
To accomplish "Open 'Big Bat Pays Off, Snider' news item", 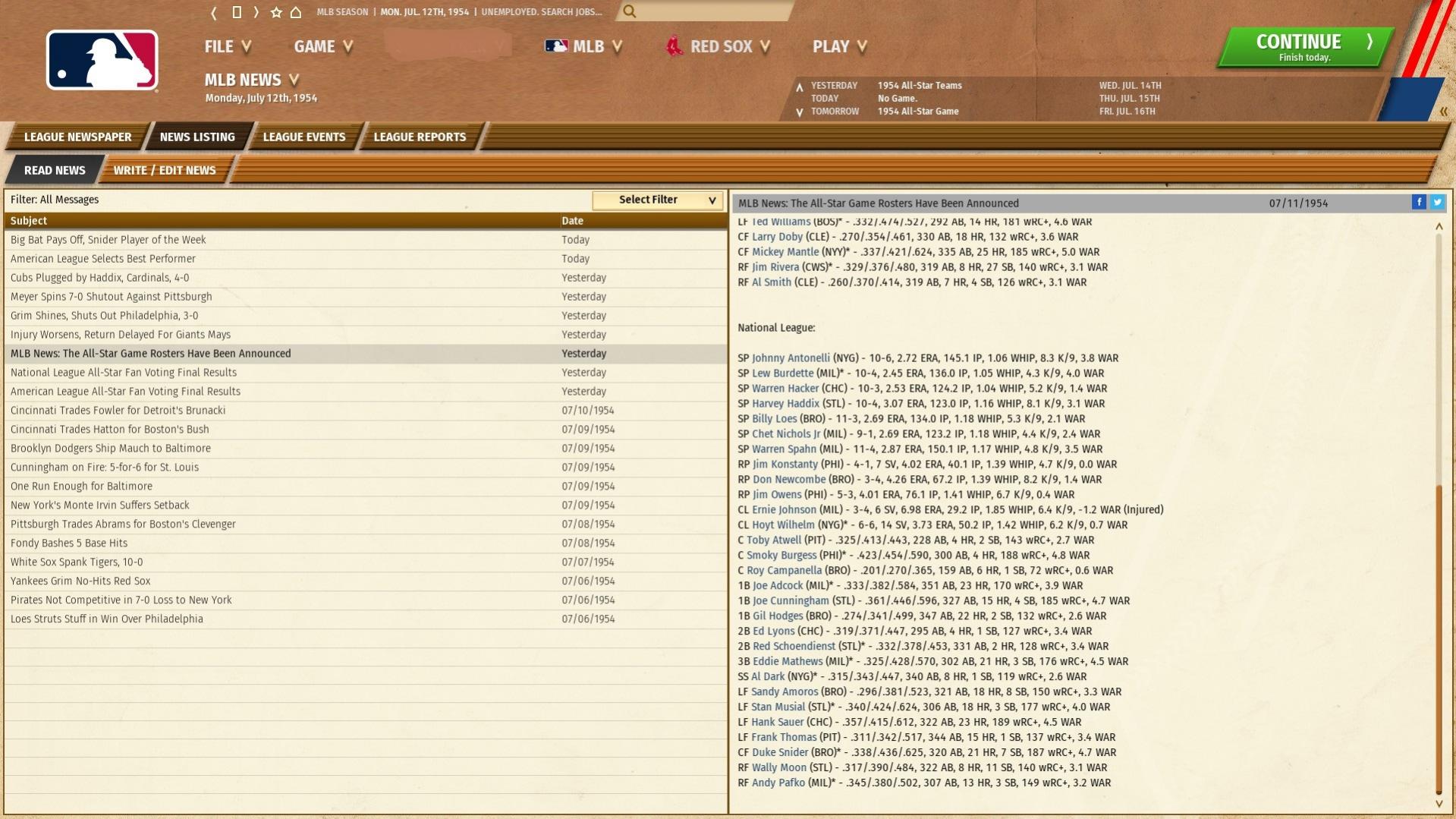I will click(366, 240).
